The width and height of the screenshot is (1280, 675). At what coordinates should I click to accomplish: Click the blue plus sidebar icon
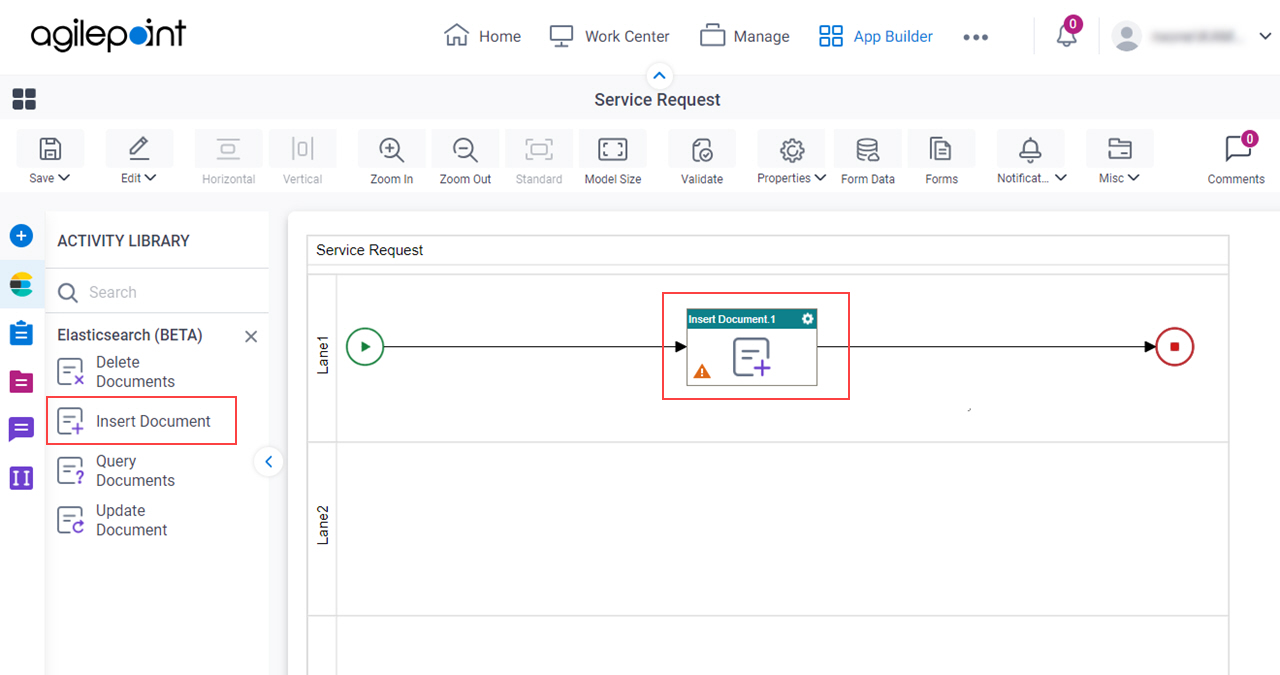click(21, 236)
